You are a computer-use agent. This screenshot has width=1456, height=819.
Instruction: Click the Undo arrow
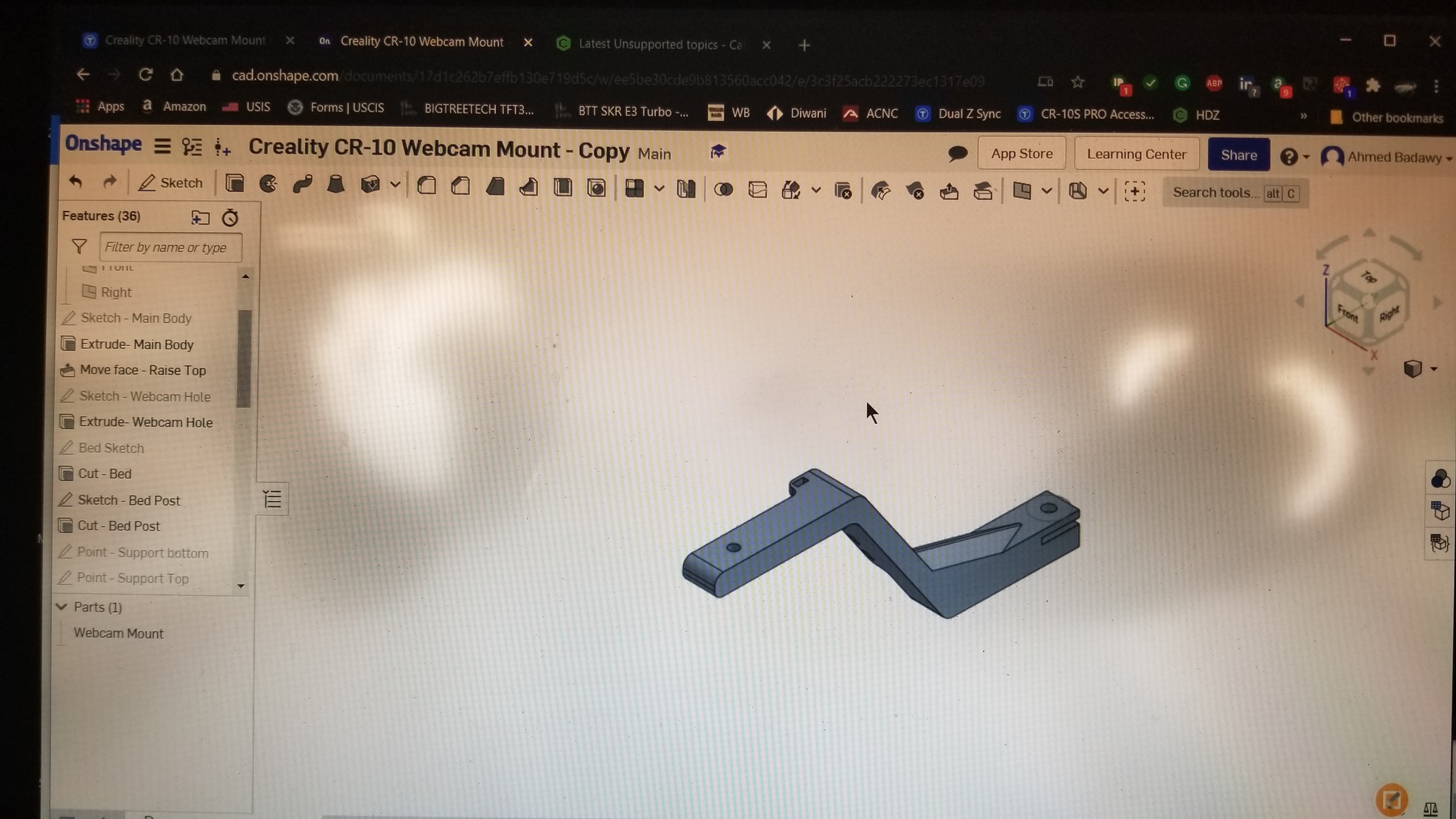[x=76, y=182]
